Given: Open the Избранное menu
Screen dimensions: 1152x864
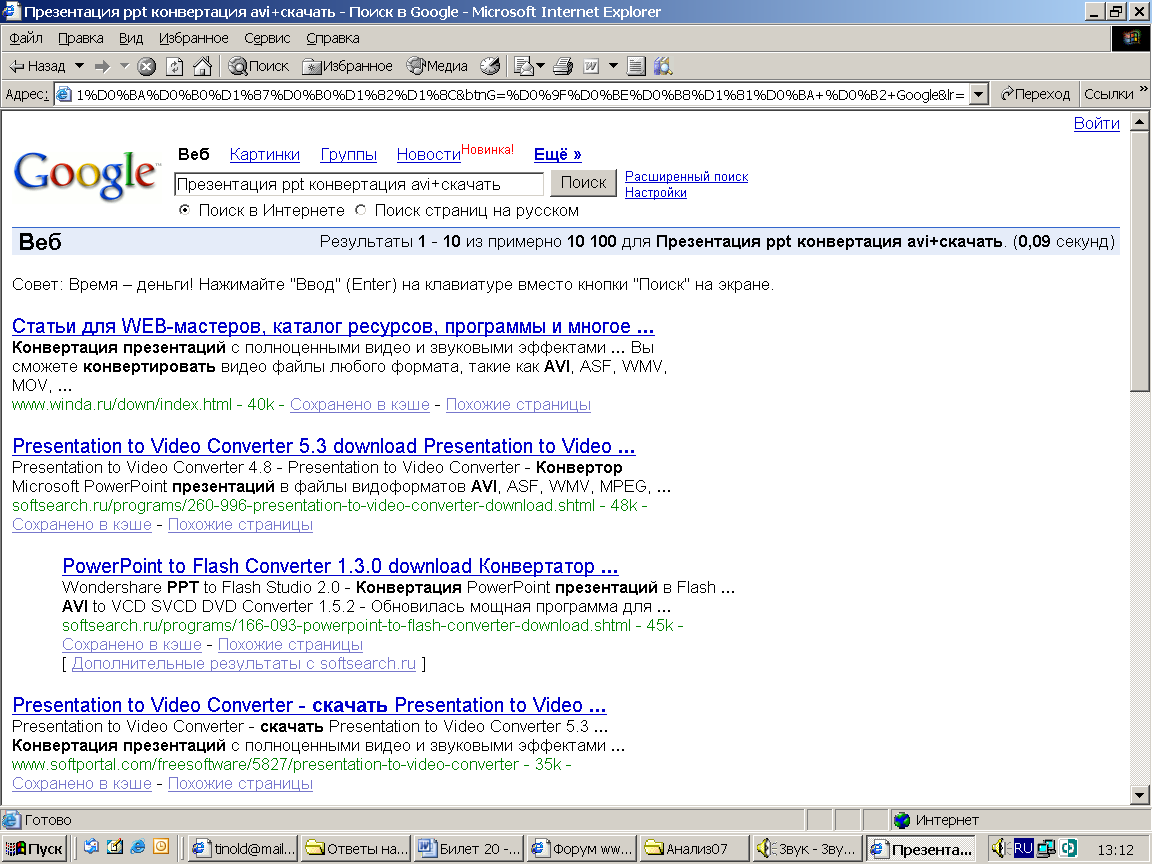Looking at the screenshot, I should pyautogui.click(x=194, y=38).
